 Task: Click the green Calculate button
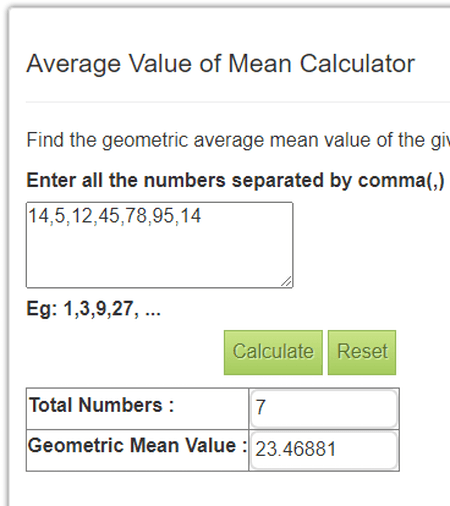[x=273, y=352]
